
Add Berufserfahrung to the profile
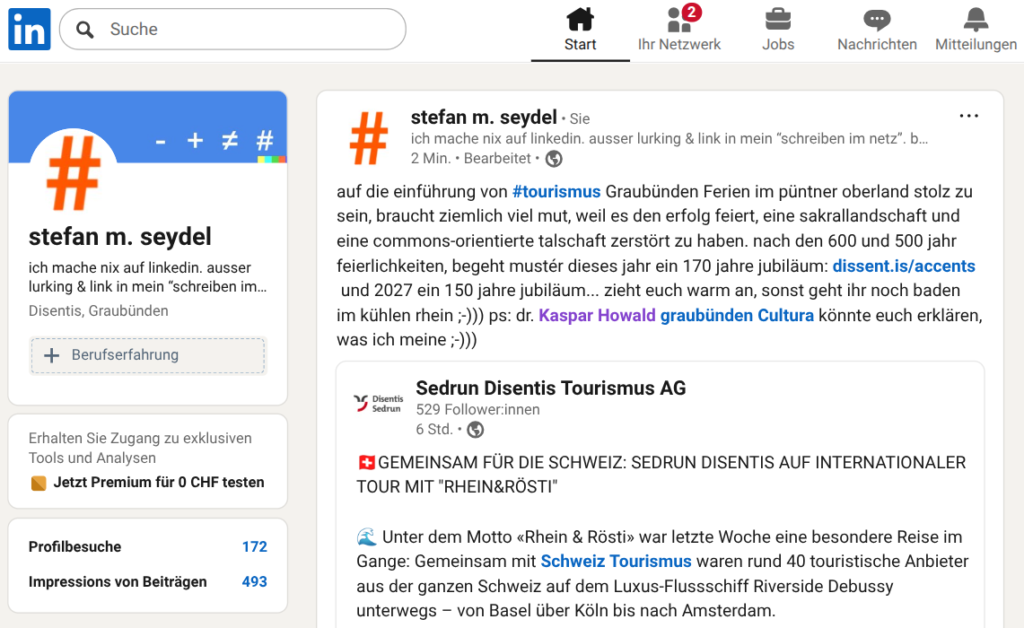pyautogui.click(x=148, y=355)
